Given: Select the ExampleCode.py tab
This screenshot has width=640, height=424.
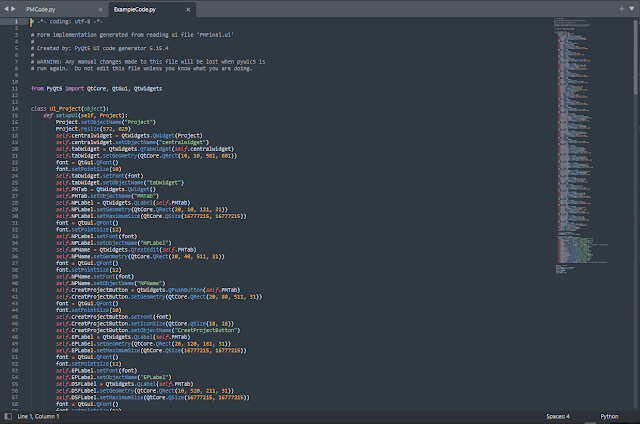Looking at the screenshot, I should click(135, 9).
